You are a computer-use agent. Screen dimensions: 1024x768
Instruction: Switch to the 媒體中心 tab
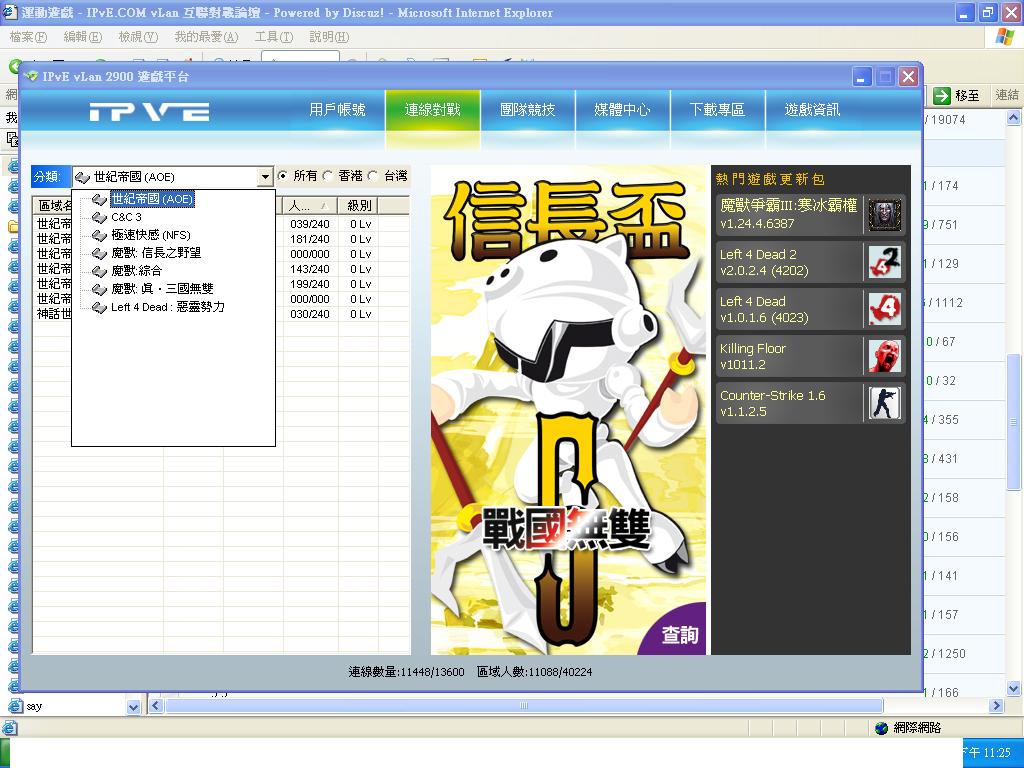pos(622,110)
